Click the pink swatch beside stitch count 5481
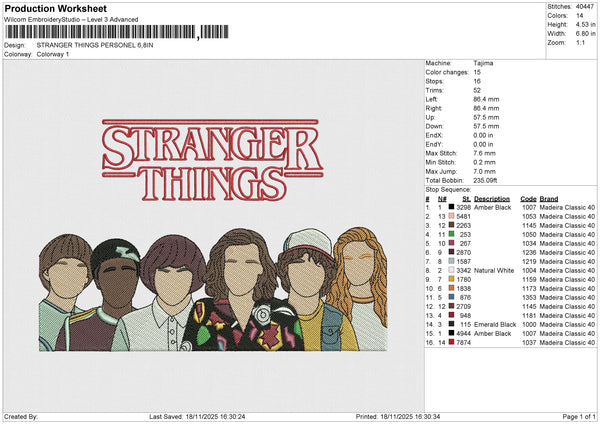Image resolution: width=600 pixels, height=424 pixels. 451,216
